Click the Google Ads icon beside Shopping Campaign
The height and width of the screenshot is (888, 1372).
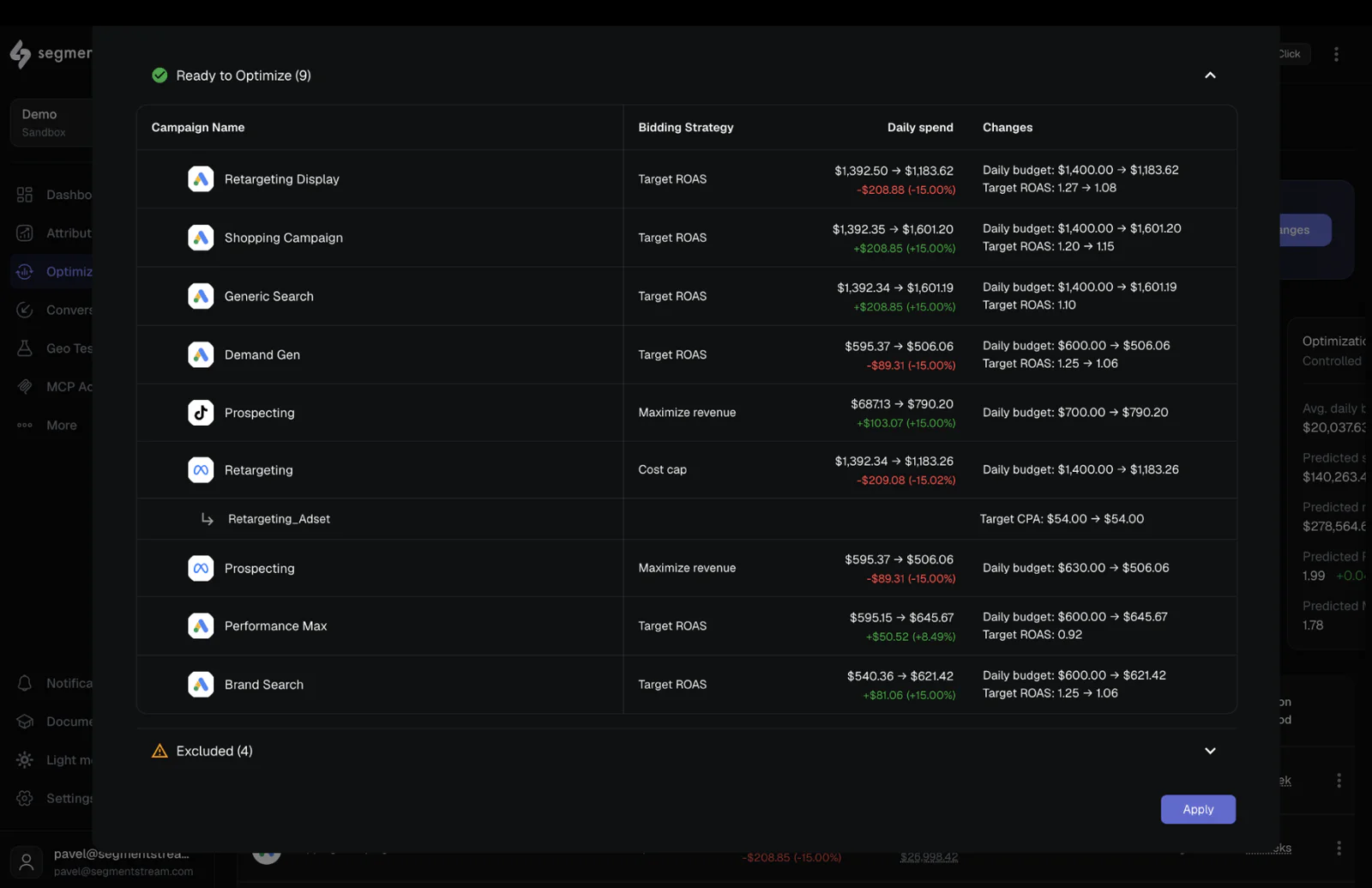click(201, 238)
